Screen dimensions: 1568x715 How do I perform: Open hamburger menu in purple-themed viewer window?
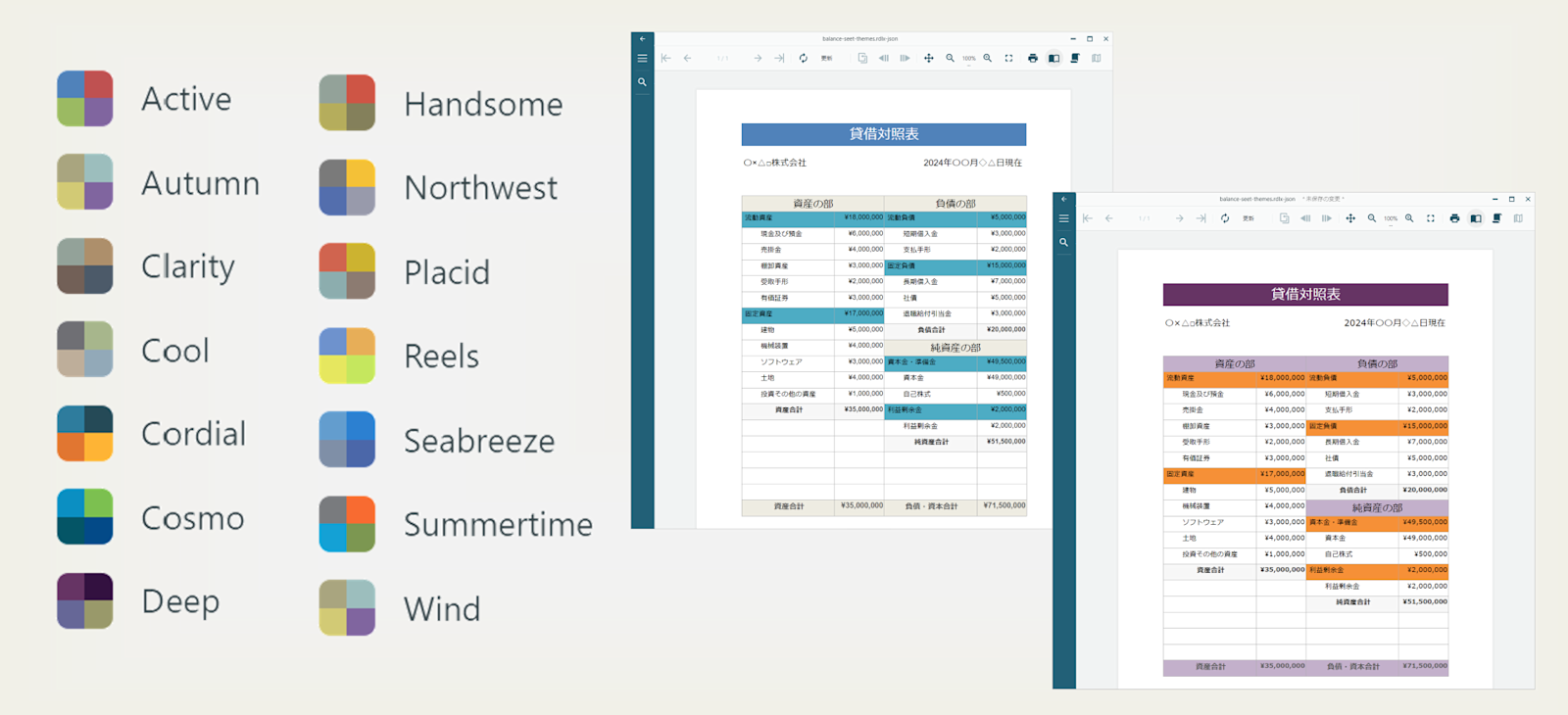[x=1063, y=218]
